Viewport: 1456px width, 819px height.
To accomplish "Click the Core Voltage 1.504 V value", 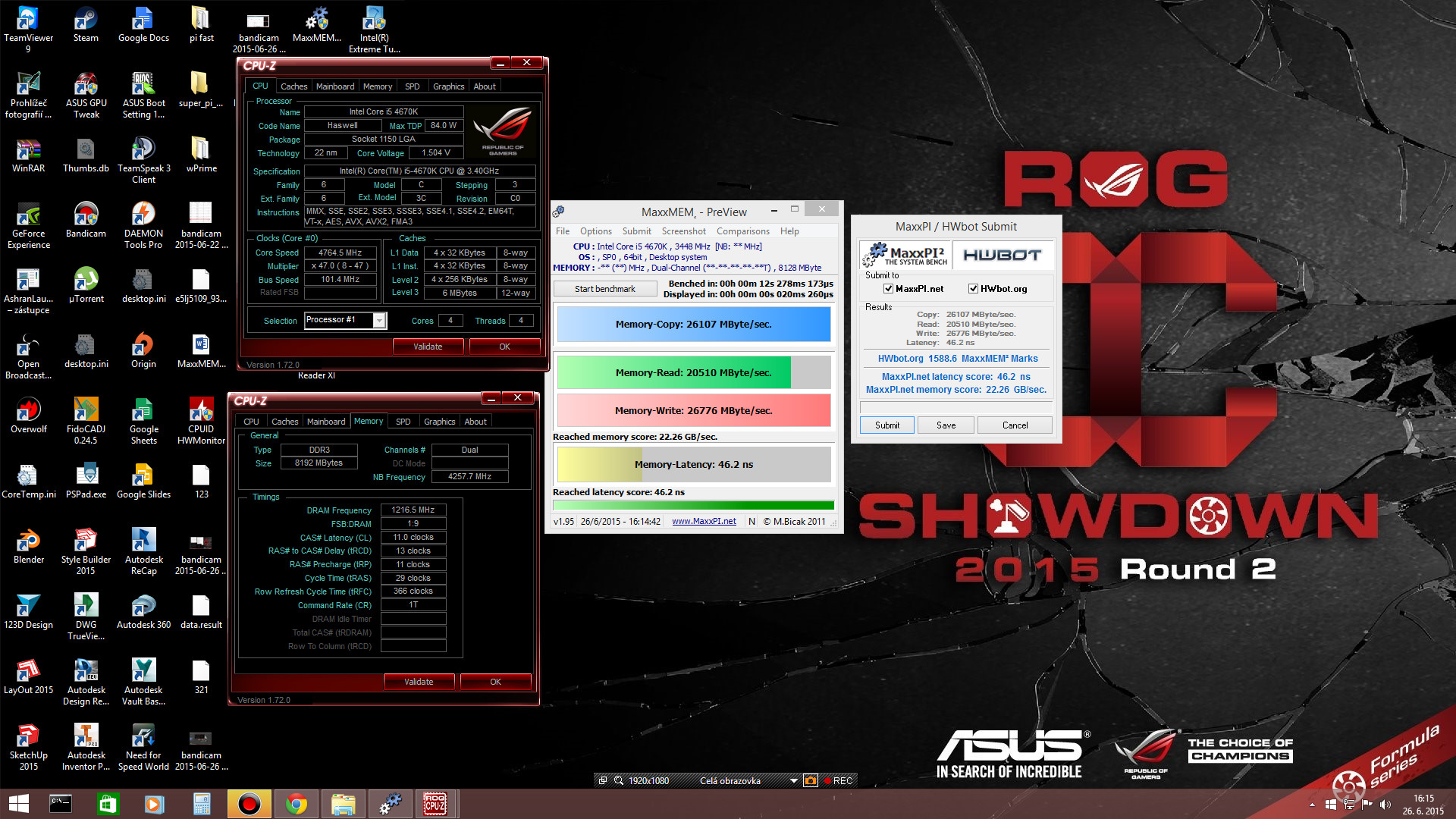I will [x=436, y=153].
